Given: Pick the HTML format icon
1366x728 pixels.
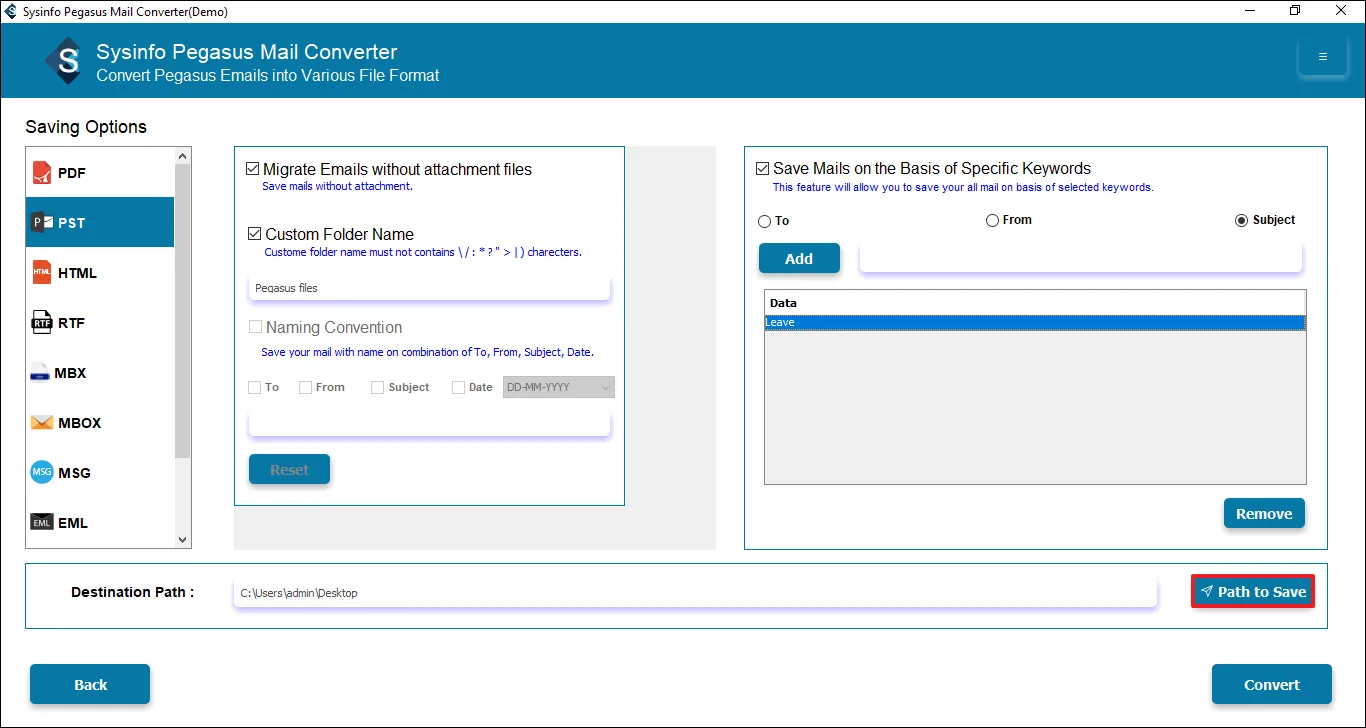Looking at the screenshot, I should (42, 273).
